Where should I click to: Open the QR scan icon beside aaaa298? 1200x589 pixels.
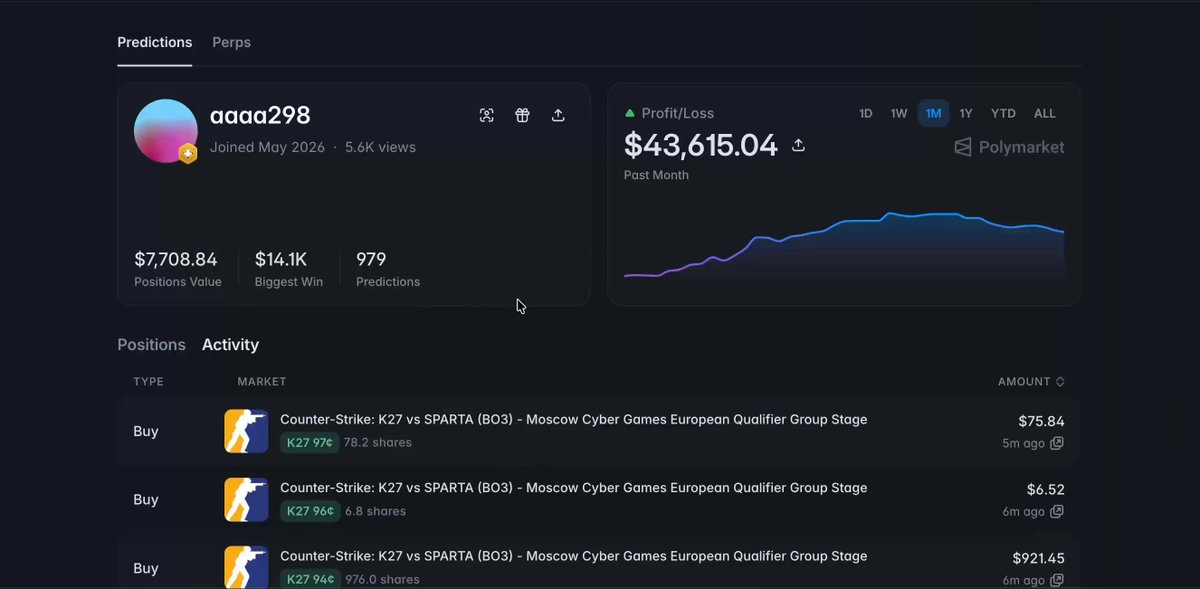click(x=487, y=115)
